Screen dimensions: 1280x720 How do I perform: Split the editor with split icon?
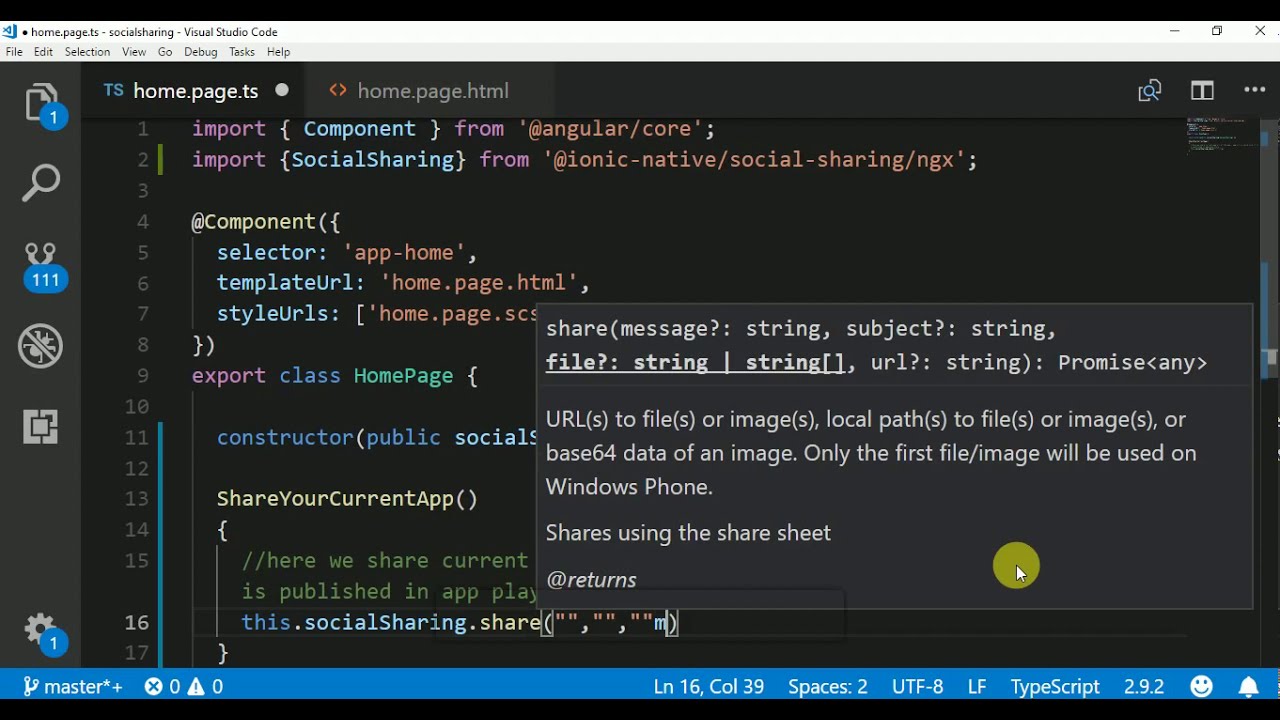(x=1202, y=91)
